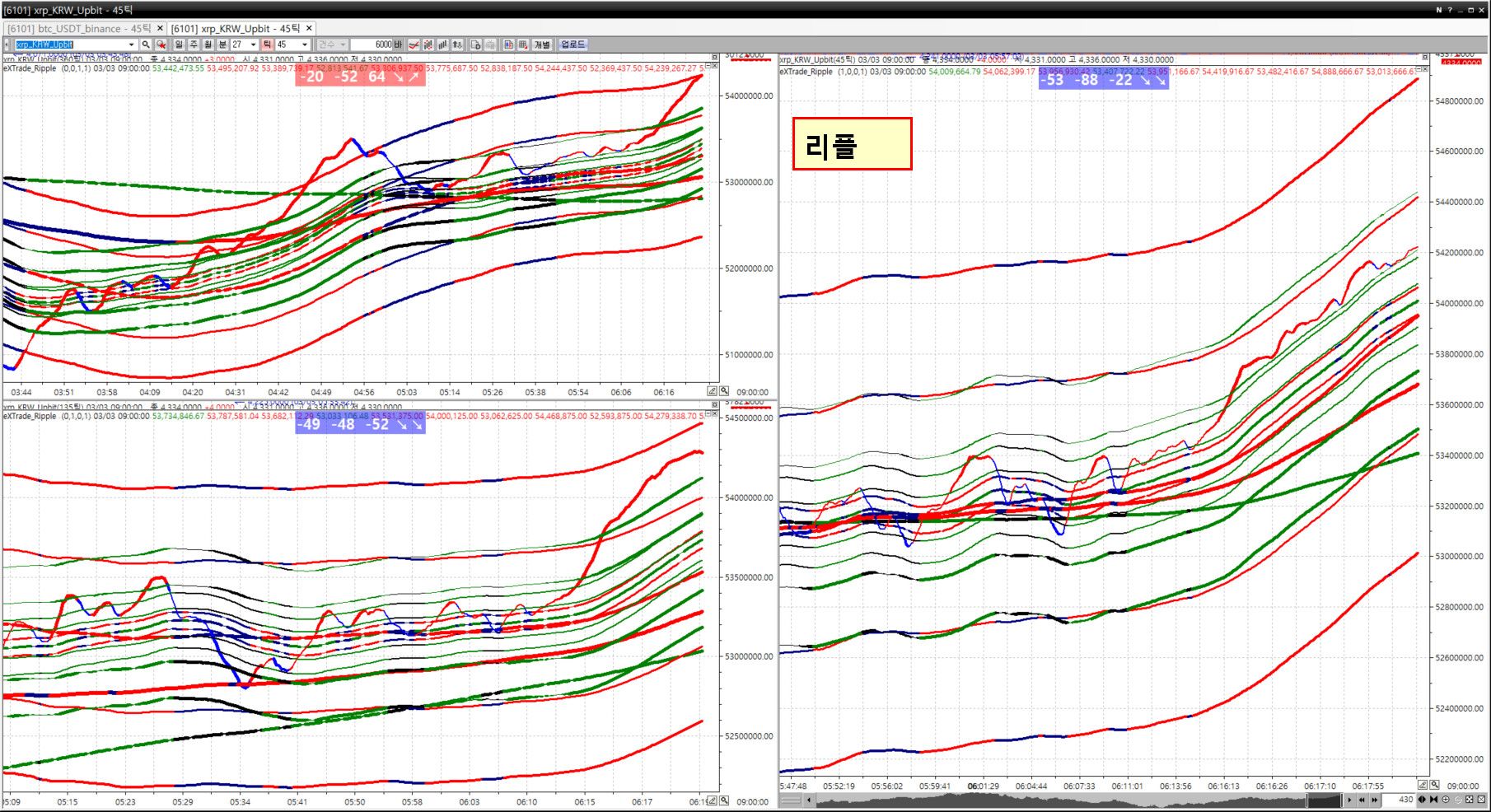Toggle the 틱 (tick) period button
The height and width of the screenshot is (812, 1491).
tap(267, 44)
